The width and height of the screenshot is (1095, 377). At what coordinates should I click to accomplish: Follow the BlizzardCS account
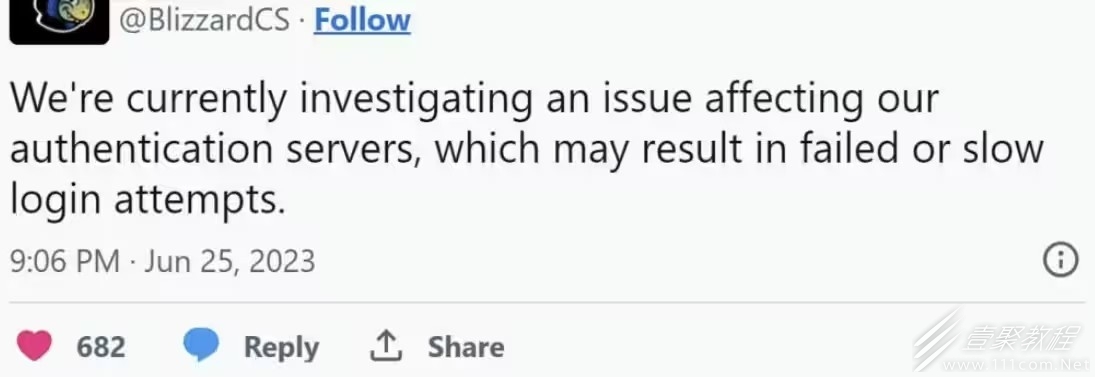tap(362, 20)
